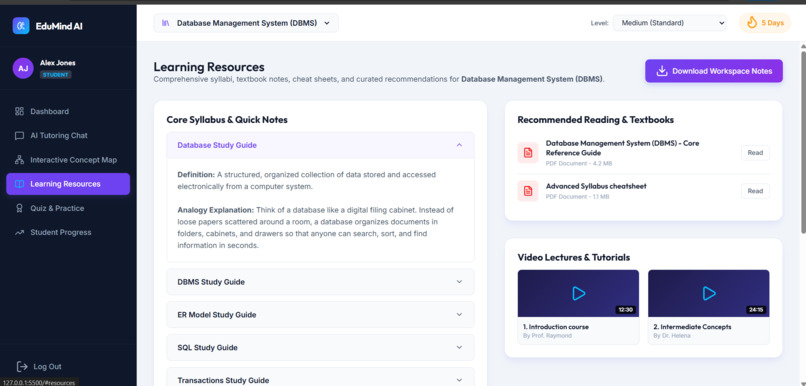The height and width of the screenshot is (386, 806).
Task: Collapse the Database Study Guide section
Action: click(x=320, y=145)
